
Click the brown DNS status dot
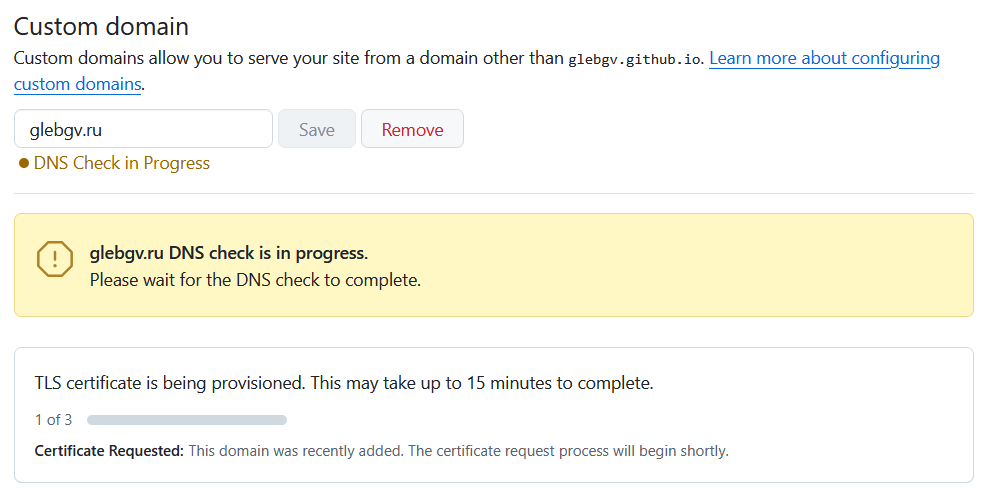[x=24, y=163]
